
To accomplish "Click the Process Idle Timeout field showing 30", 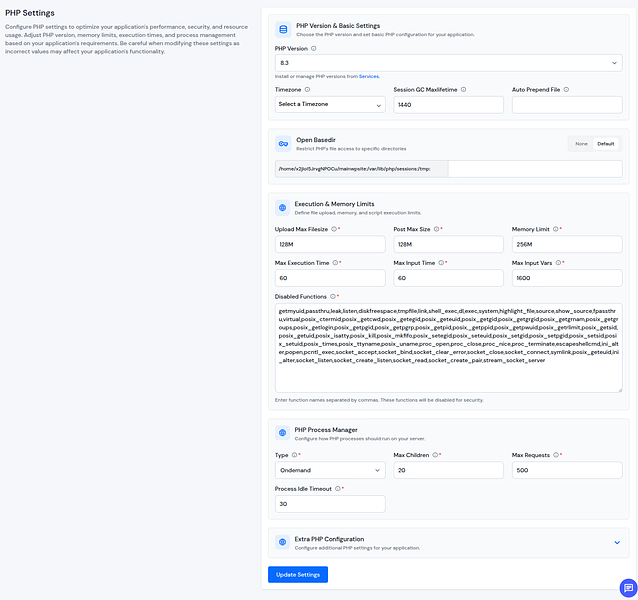I will 330,504.
